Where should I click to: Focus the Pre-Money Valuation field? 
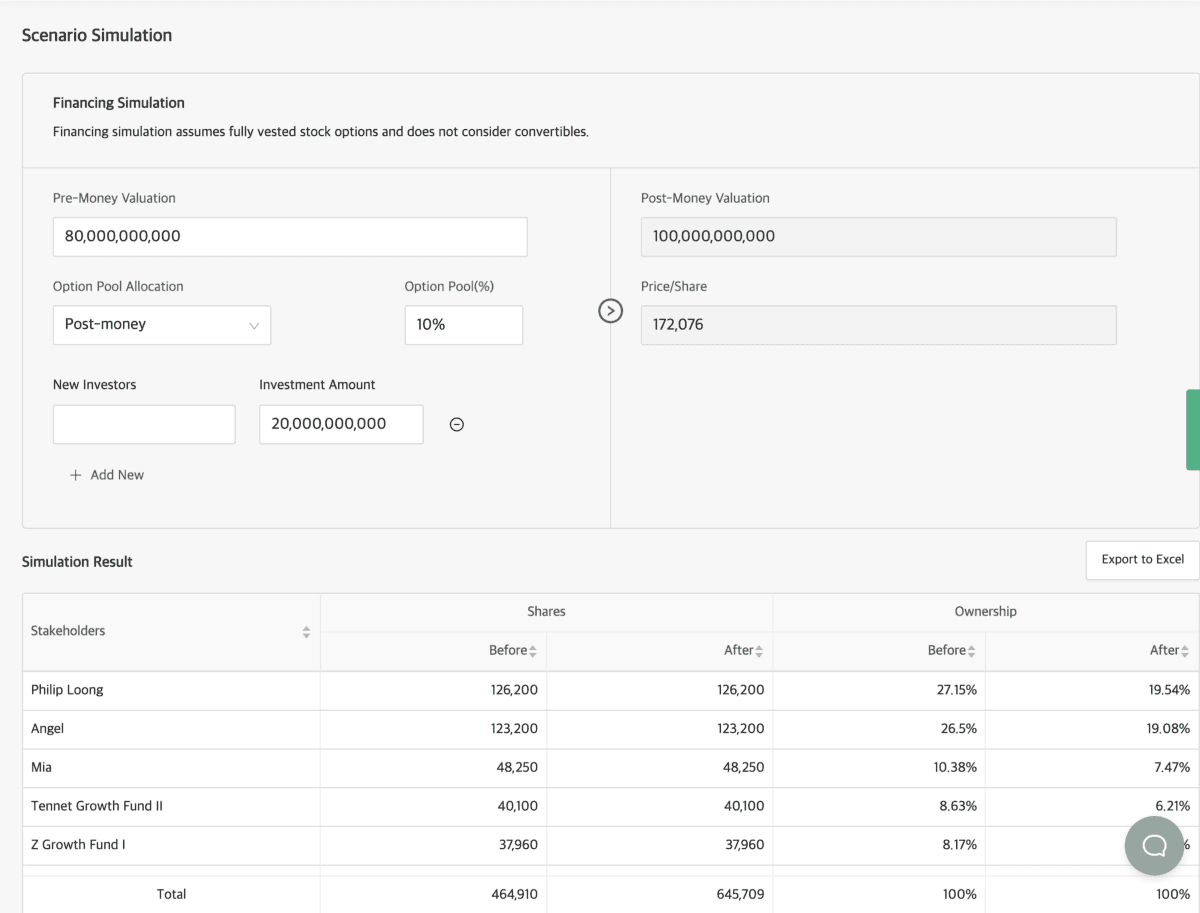(x=290, y=237)
